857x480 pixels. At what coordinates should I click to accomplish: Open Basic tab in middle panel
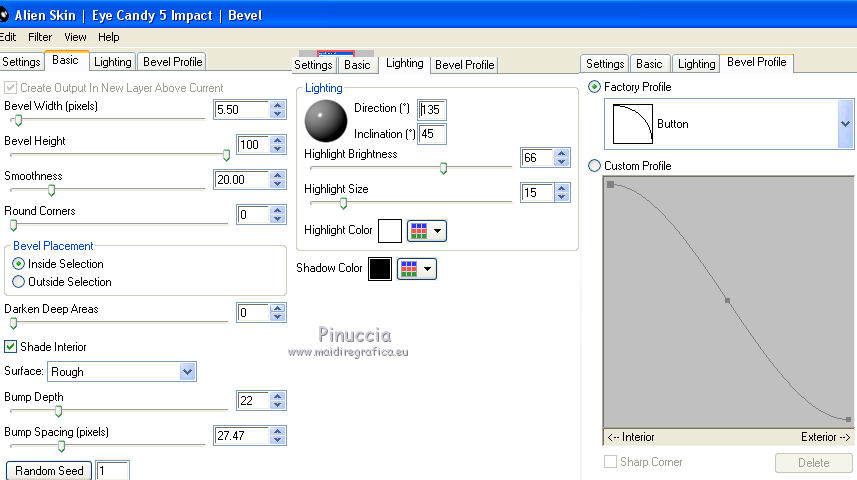click(357, 65)
